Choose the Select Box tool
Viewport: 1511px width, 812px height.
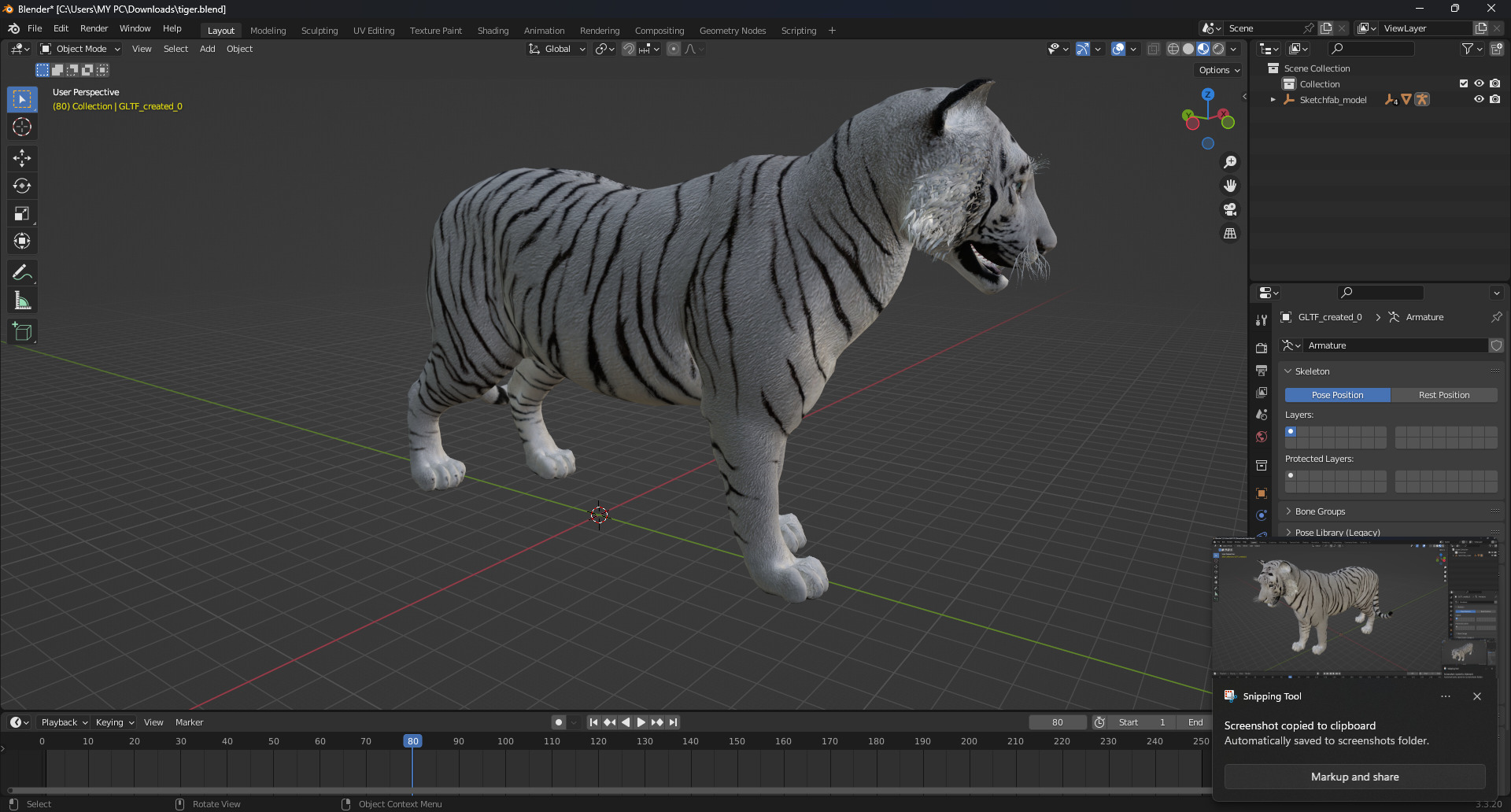pos(22,99)
